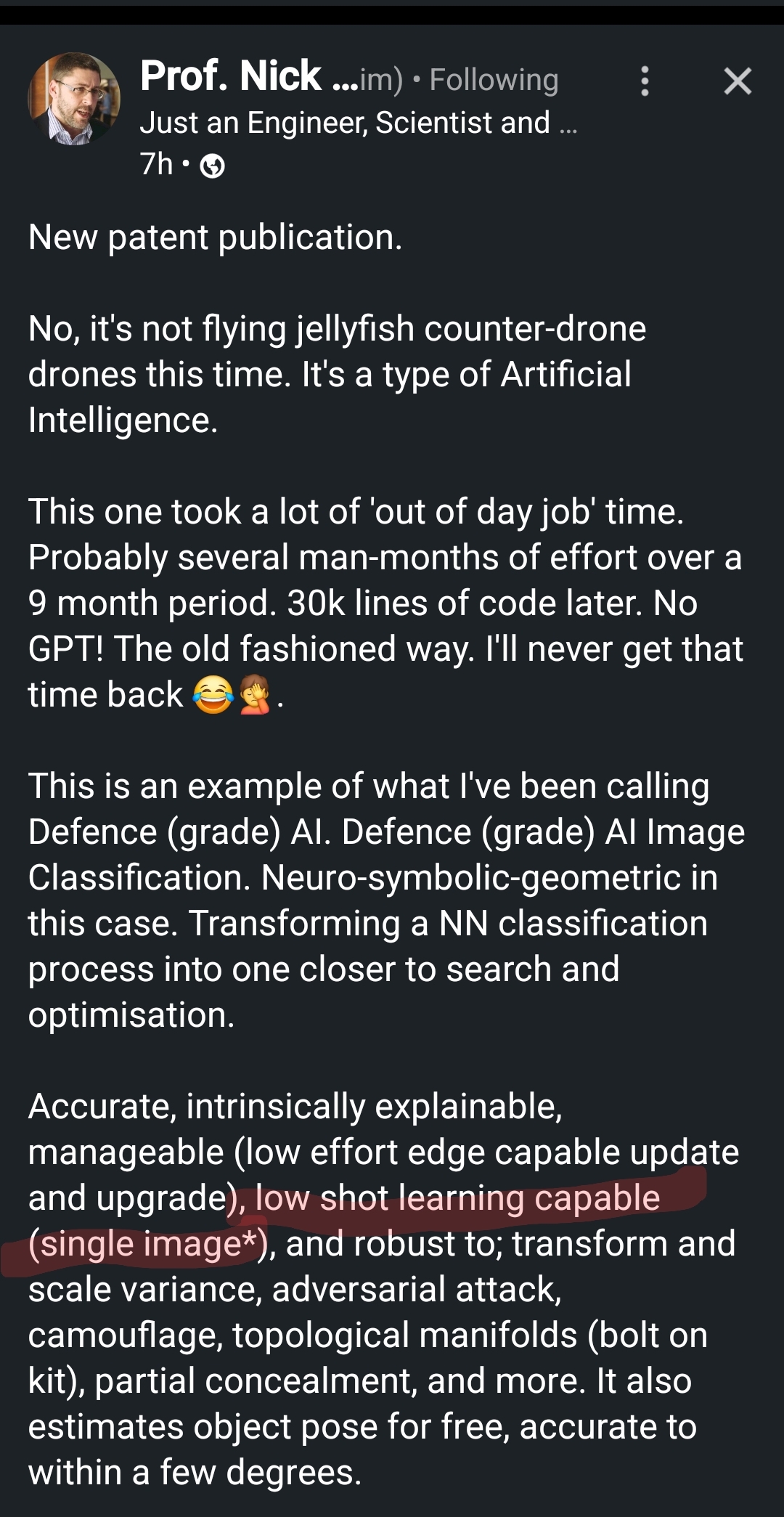Tap the 'Defence (grade) AI Image Classification' phrase
The height and width of the screenshot is (1517, 784).
coord(543,833)
